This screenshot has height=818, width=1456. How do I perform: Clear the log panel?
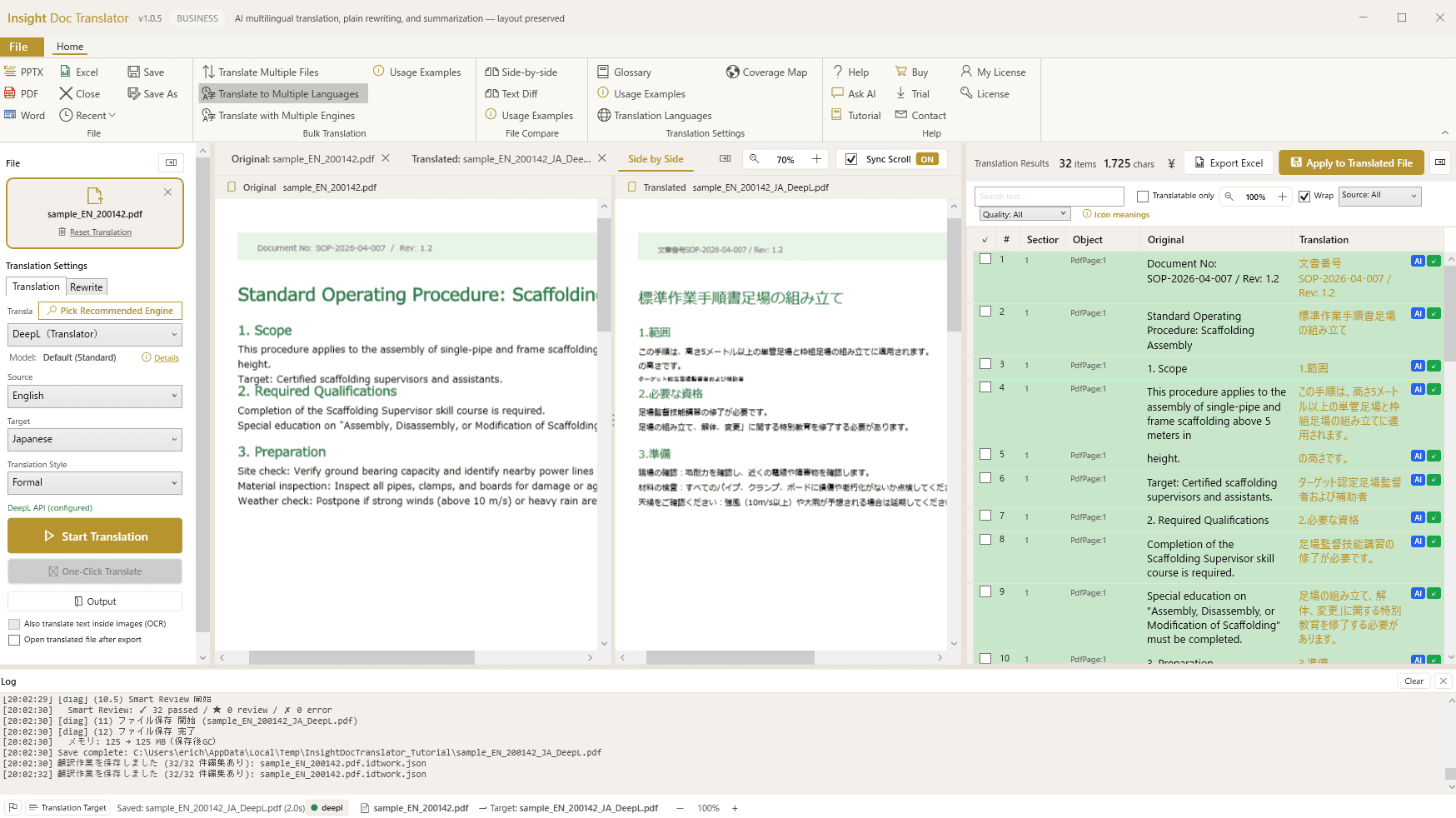[1414, 681]
